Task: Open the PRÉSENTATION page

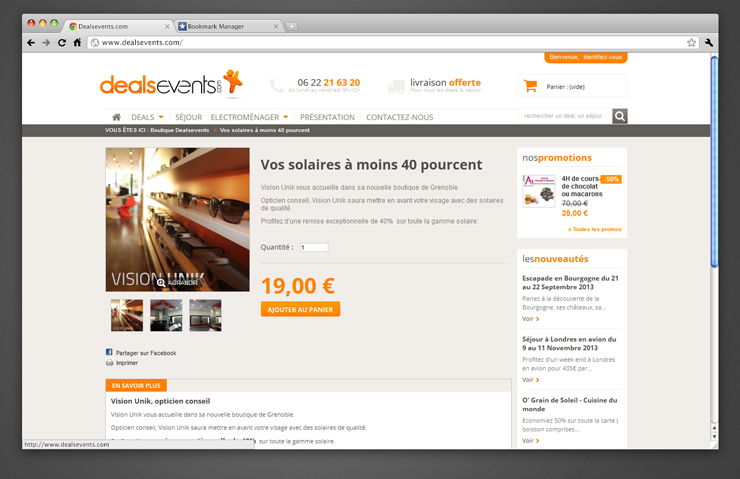Action: click(x=327, y=117)
